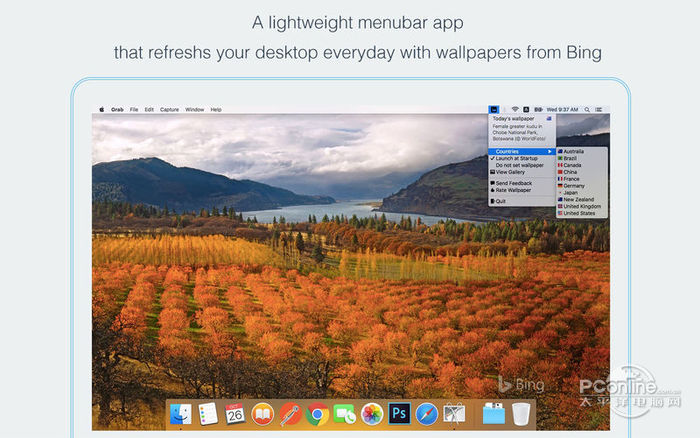The width and height of the screenshot is (700, 438).
Task: Click the battery status icon in menu bar
Action: click(538, 109)
